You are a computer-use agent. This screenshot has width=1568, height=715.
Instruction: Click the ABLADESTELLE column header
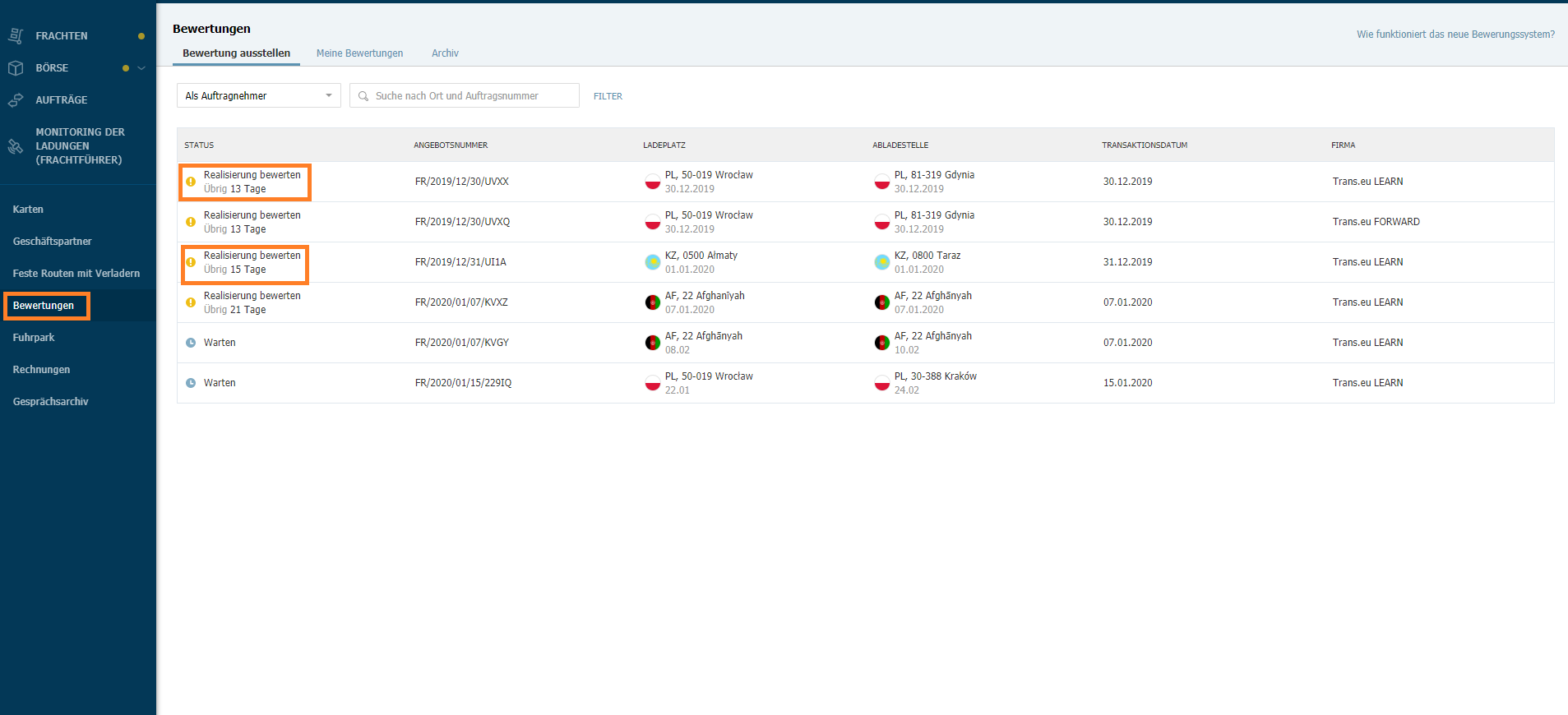click(x=900, y=145)
